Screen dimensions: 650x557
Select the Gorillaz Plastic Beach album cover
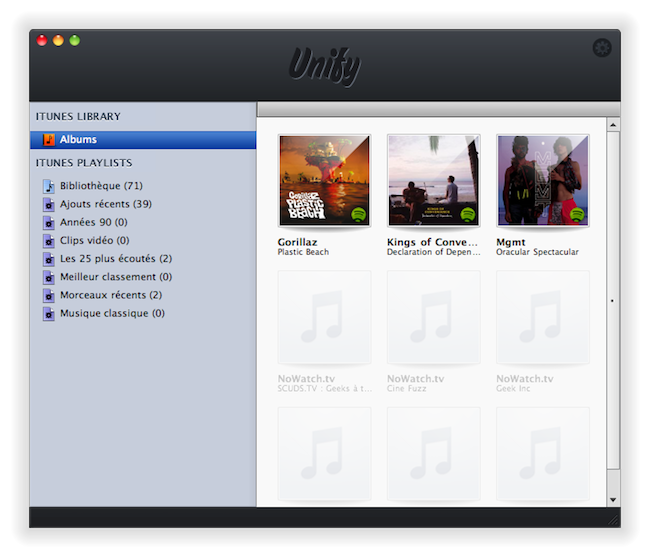(324, 180)
